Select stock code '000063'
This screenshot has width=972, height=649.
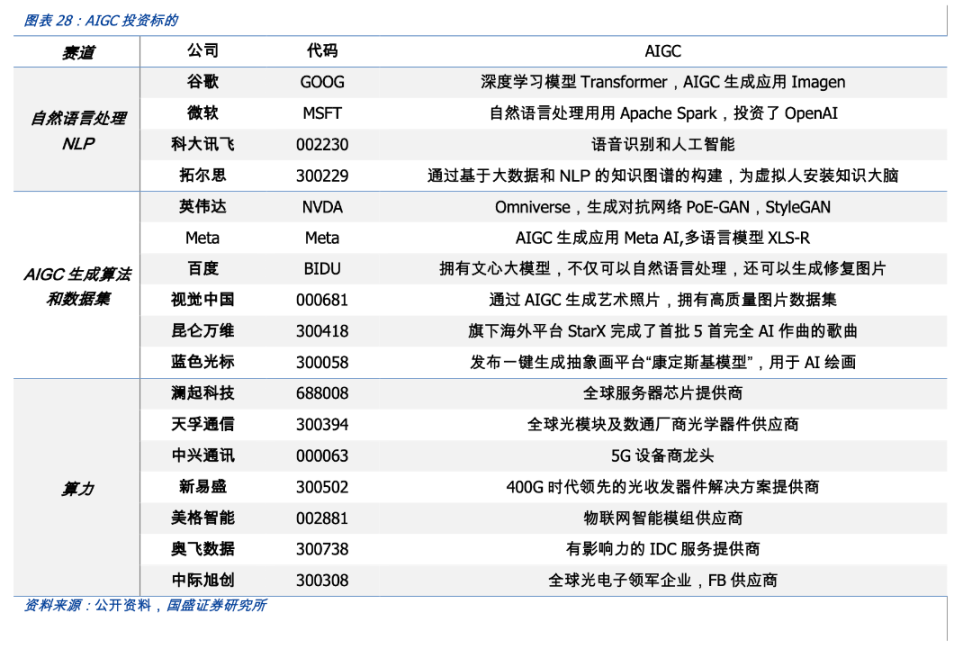coord(322,456)
